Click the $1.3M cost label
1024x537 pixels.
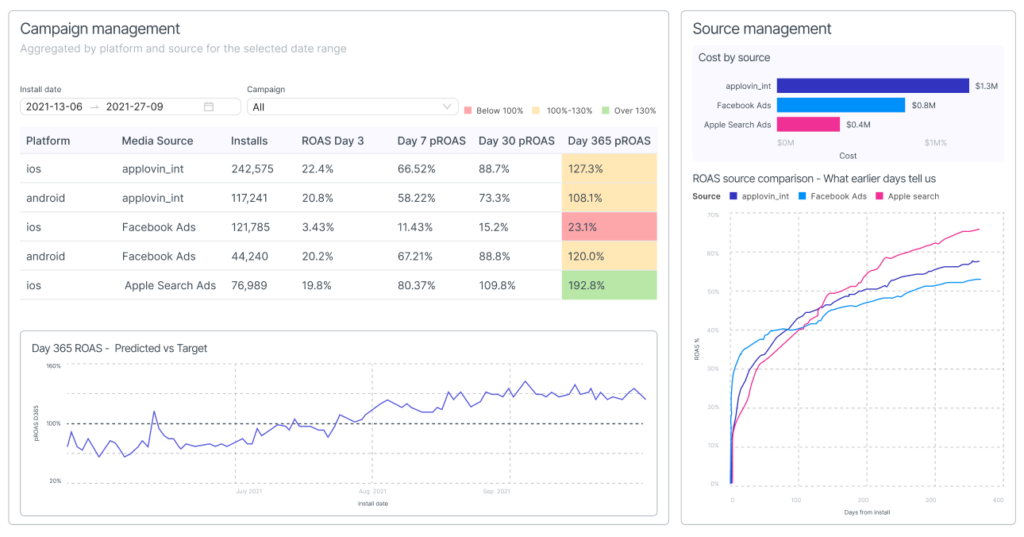coord(986,86)
